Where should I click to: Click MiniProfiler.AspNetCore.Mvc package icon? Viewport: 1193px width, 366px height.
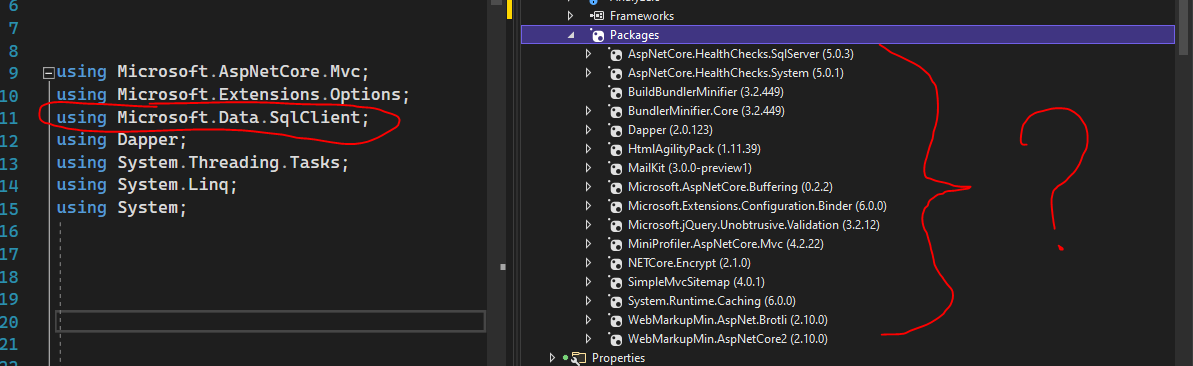[616, 244]
